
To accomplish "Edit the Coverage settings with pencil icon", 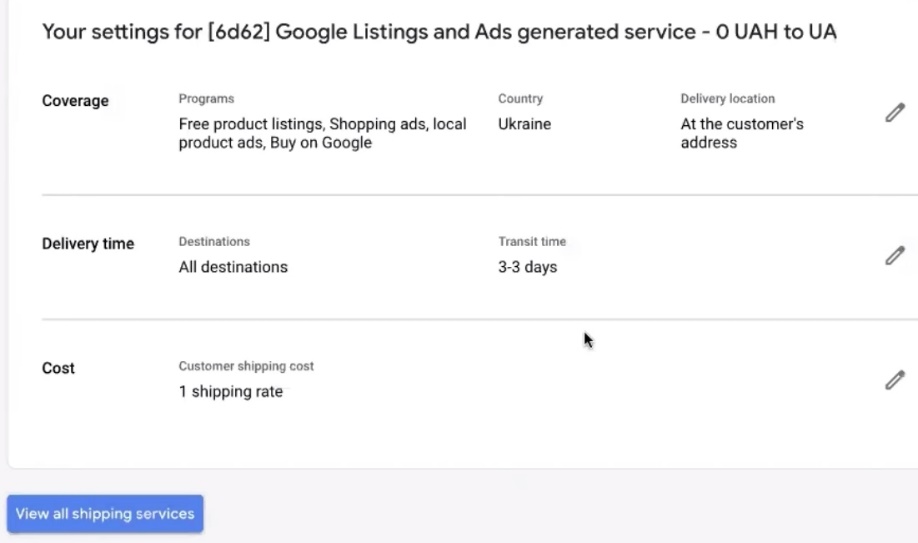I will coord(895,113).
